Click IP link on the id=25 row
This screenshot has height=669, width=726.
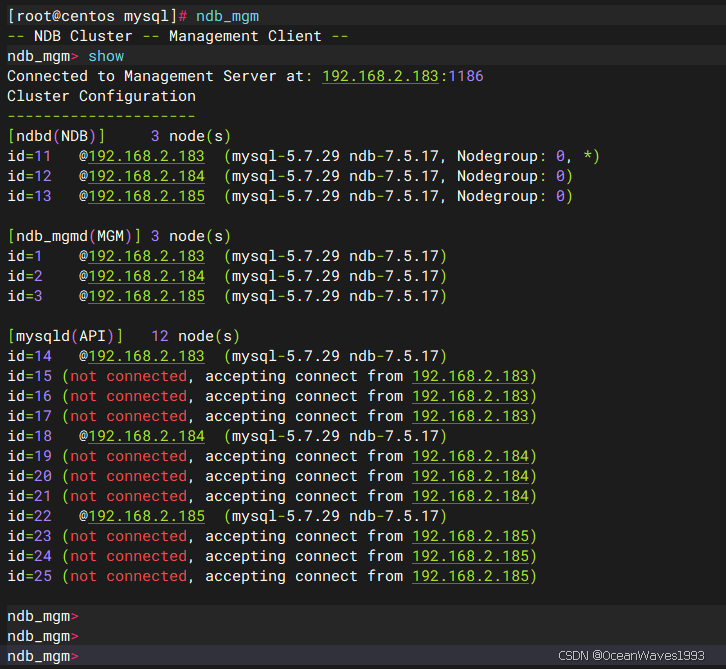470,576
